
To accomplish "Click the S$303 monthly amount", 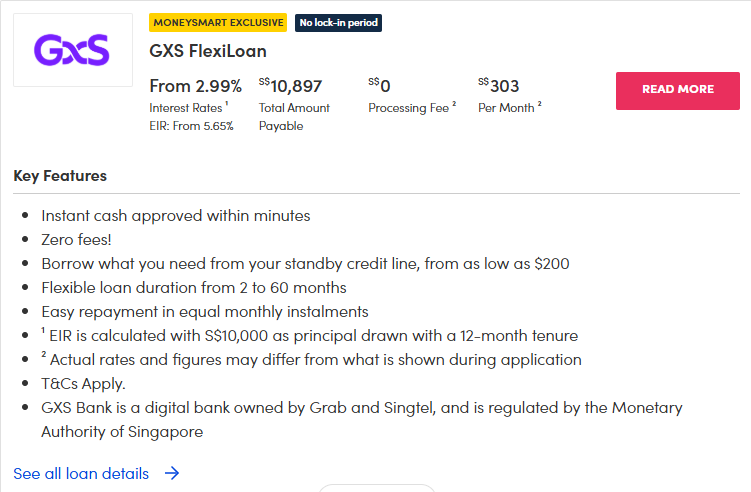I will (x=499, y=86).
